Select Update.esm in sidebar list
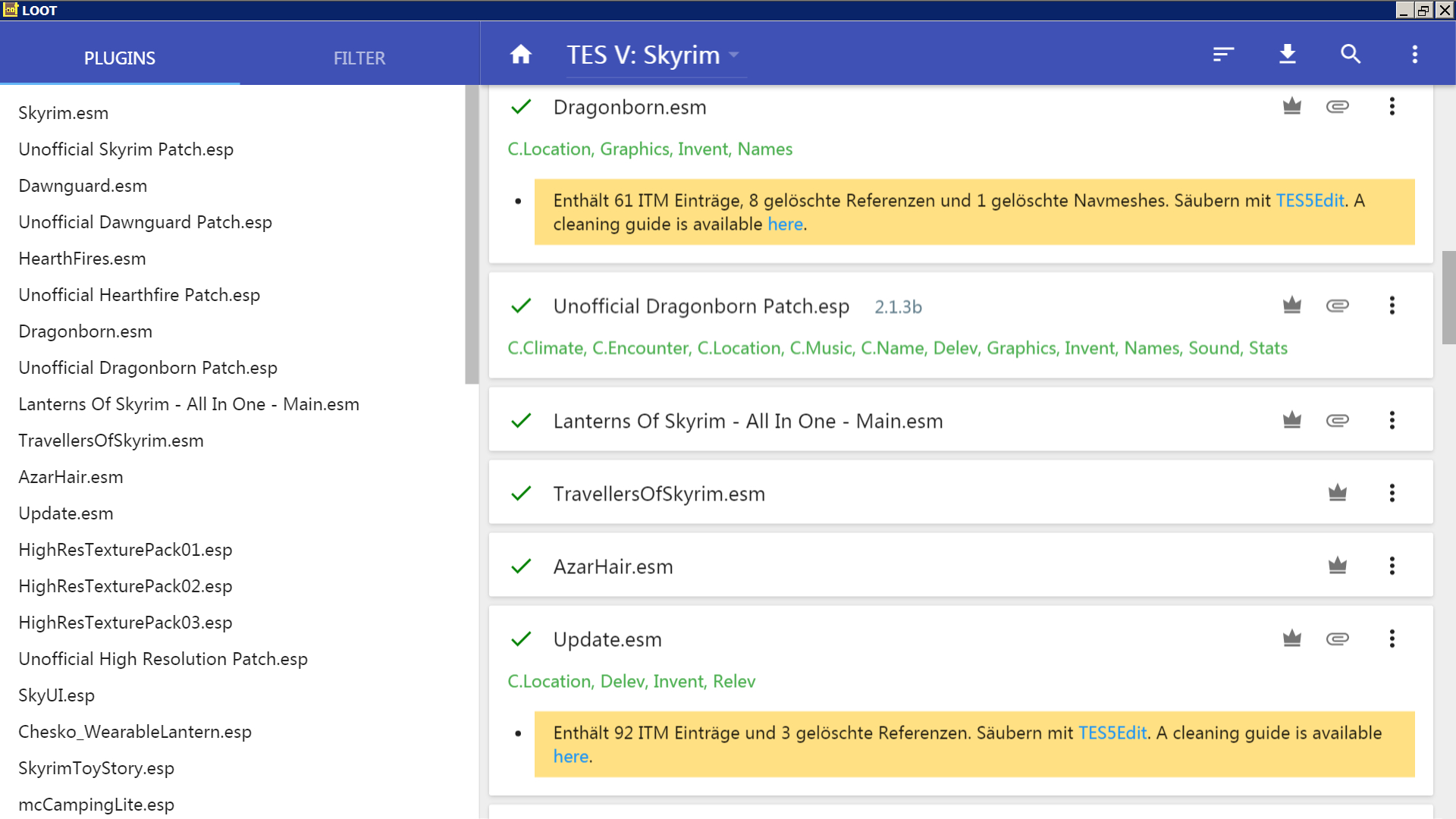Viewport: 1456px width, 819px height. (x=66, y=513)
